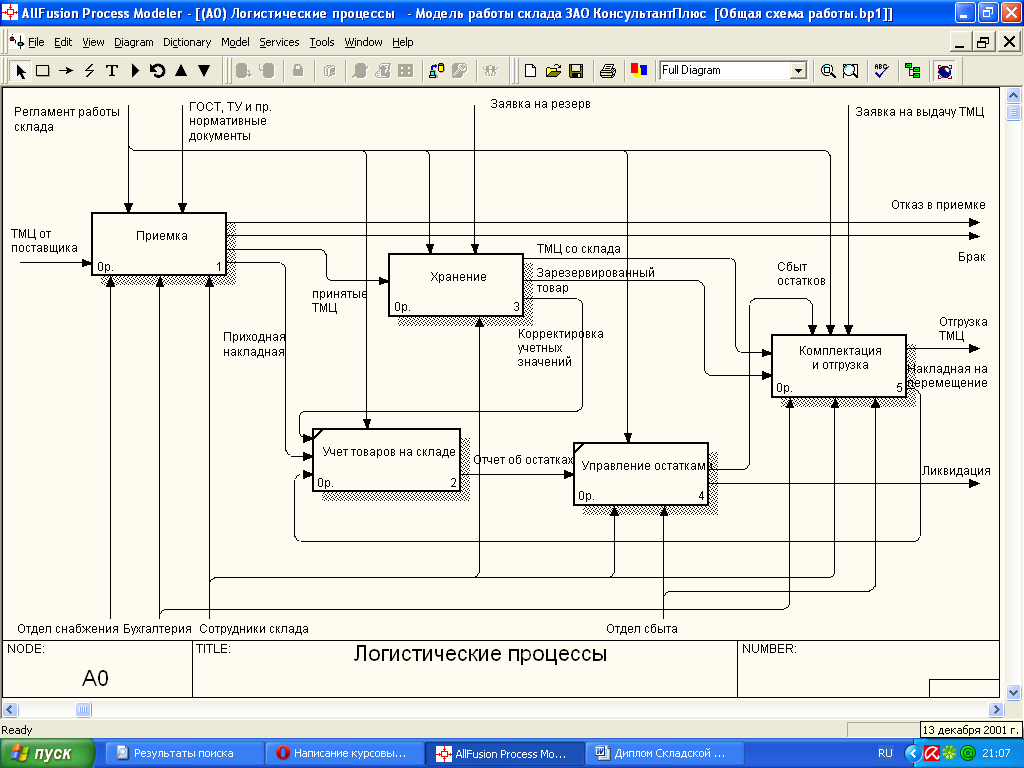Click the Ликвидация output label
Image resolution: width=1024 pixels, height=768 pixels.
click(x=955, y=471)
